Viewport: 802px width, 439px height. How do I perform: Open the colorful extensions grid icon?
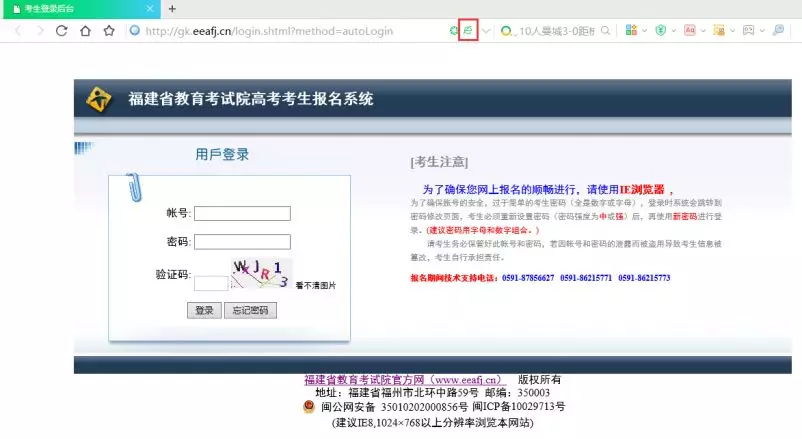pos(631,30)
